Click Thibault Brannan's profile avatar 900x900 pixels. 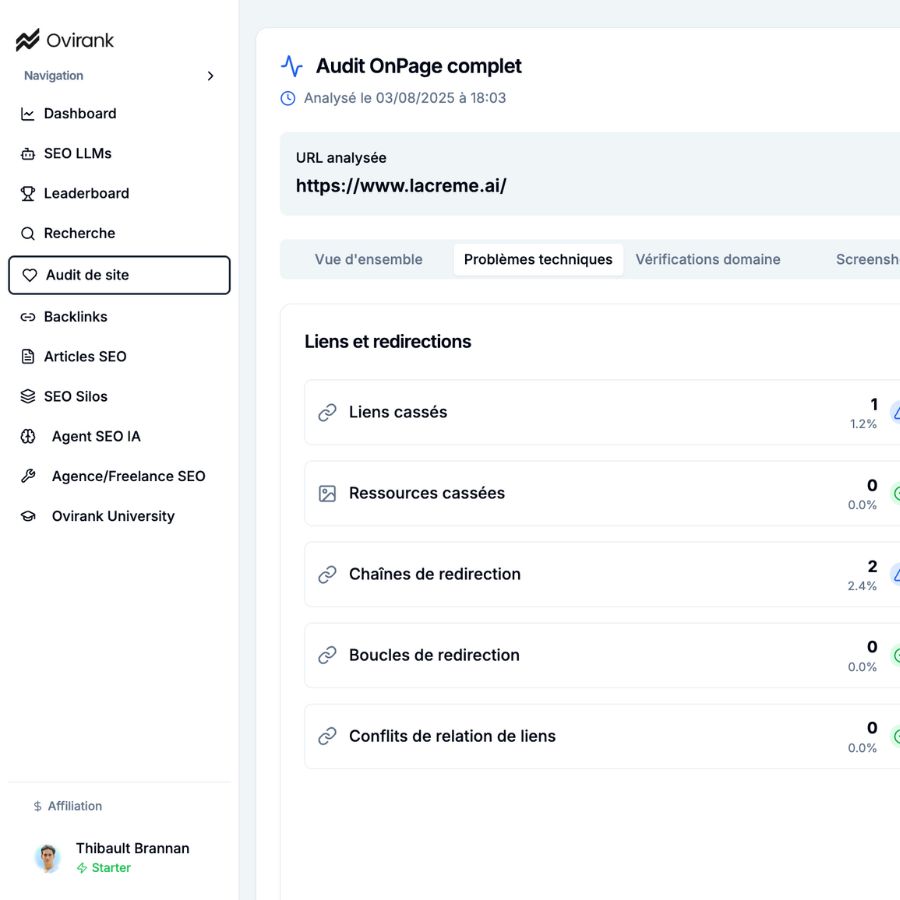(x=48, y=858)
